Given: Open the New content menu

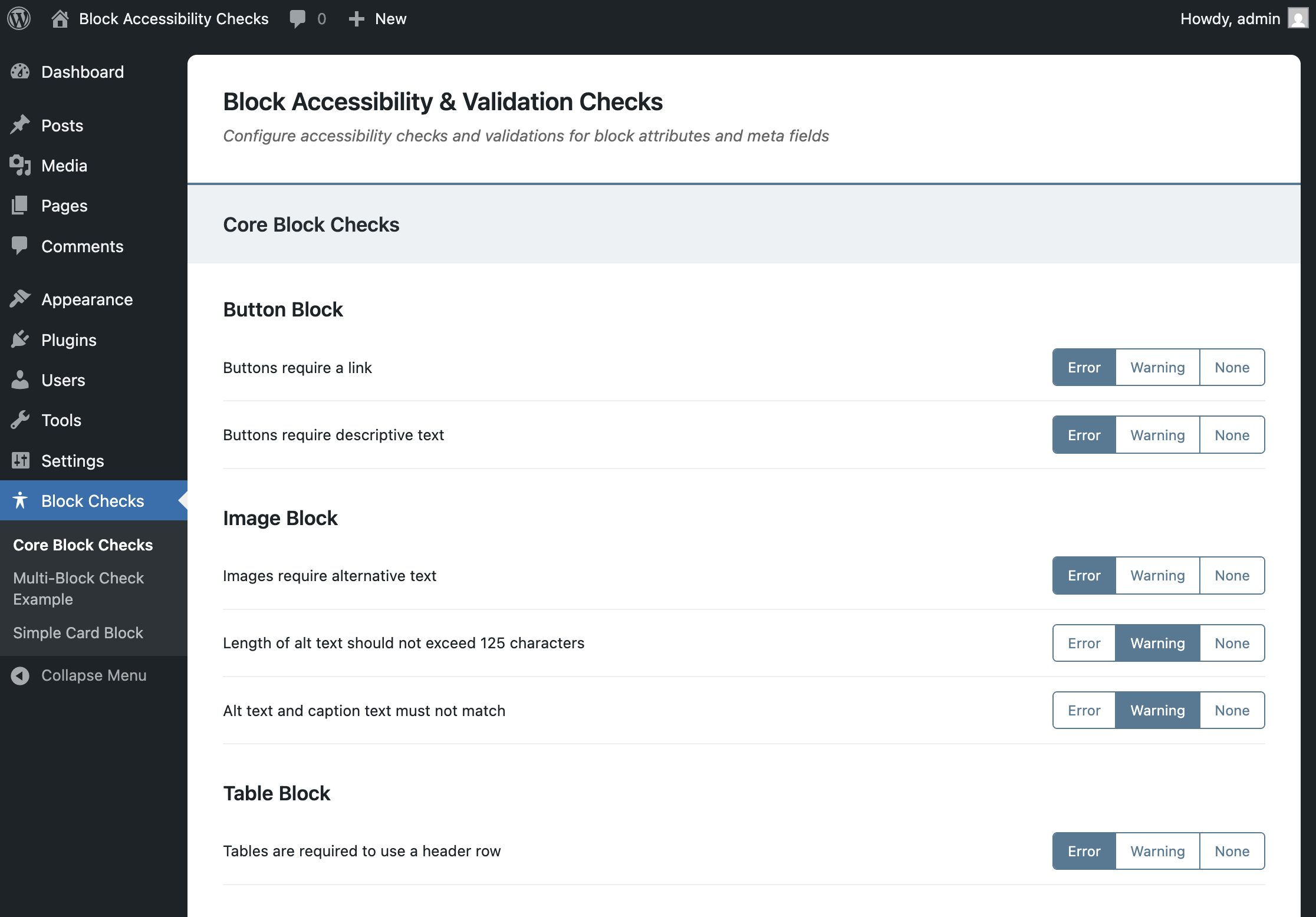Looking at the screenshot, I should [x=377, y=18].
